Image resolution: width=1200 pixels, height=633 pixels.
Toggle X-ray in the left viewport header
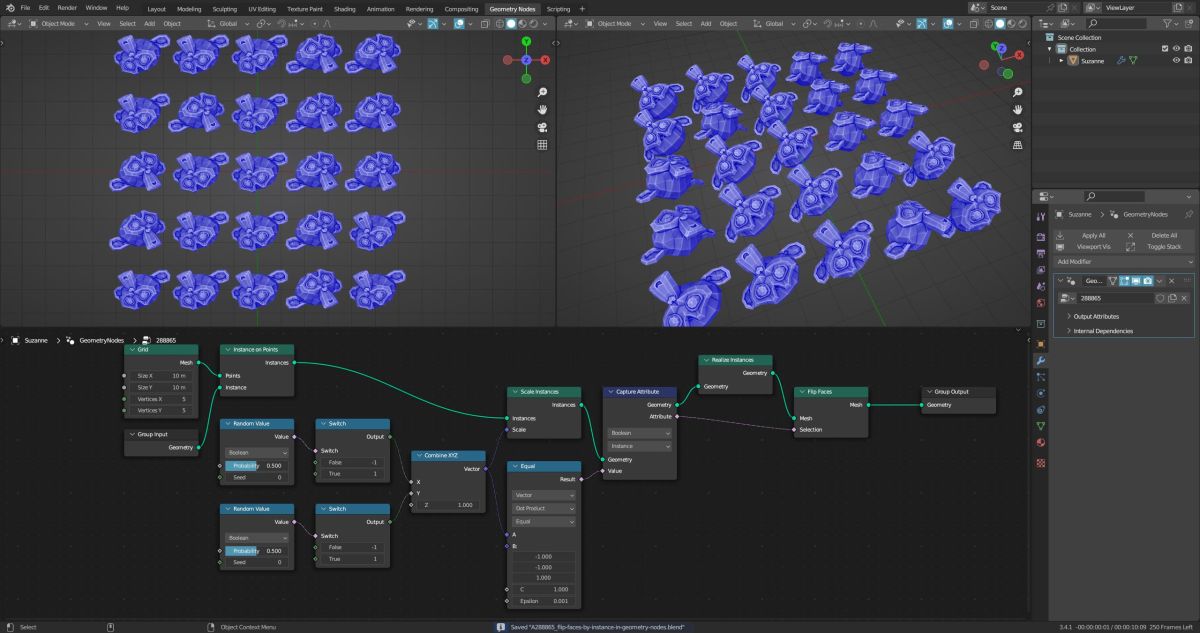[485, 23]
